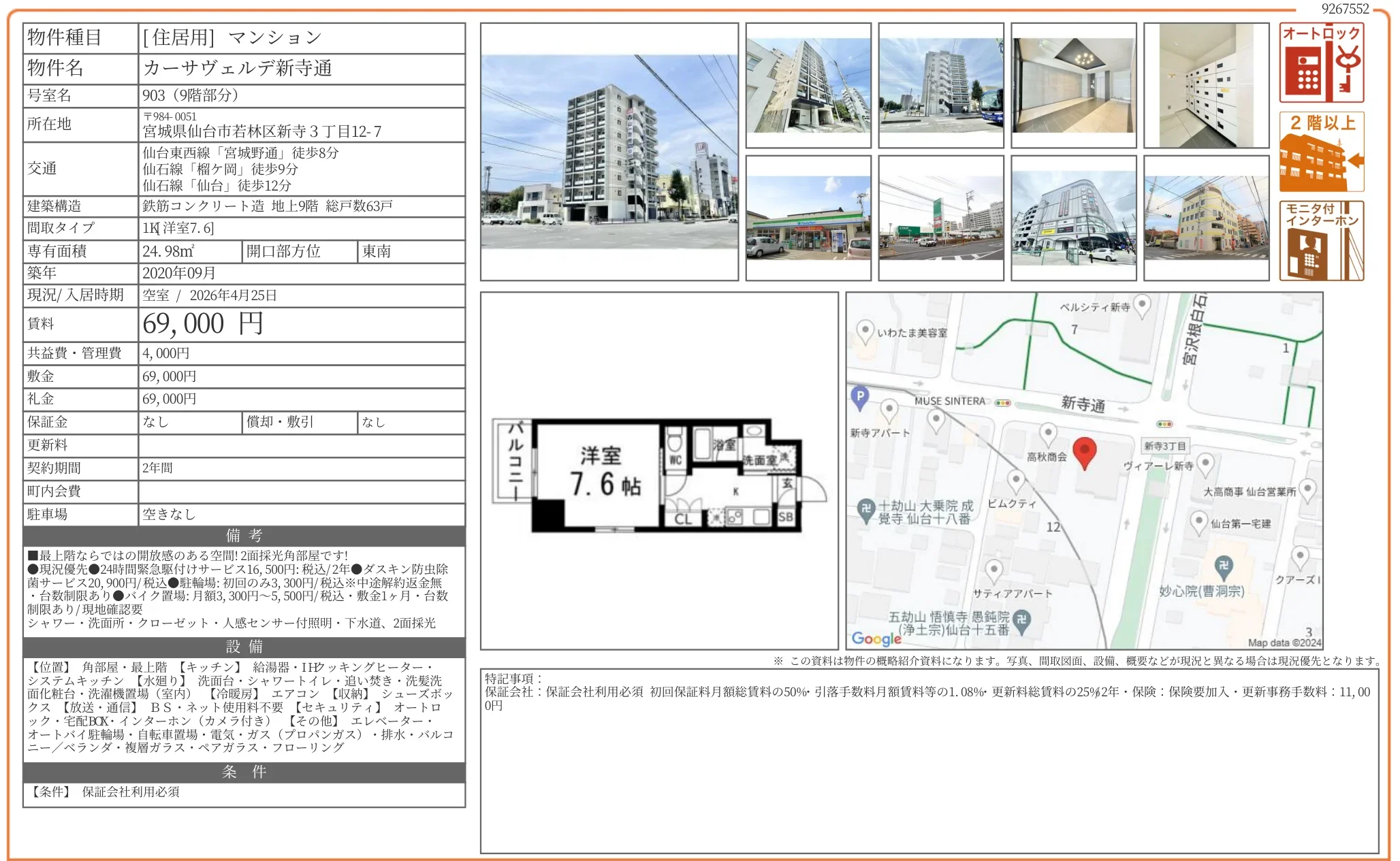
Task: Click the 空室 / 2026年4月25日 availability value
Action: [210, 295]
